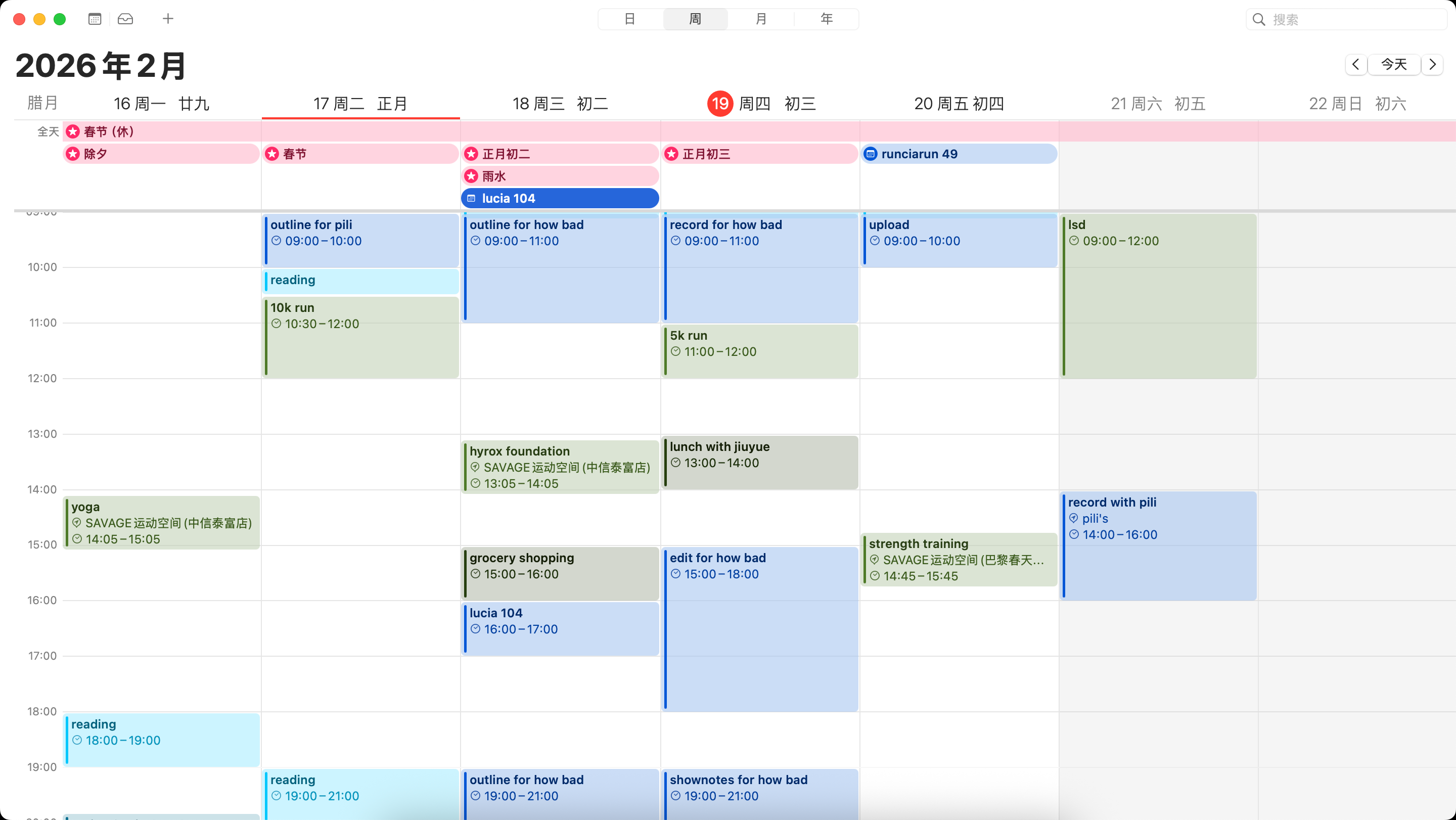Open the inbox tray icon
The image size is (1456, 820).
(x=125, y=19)
